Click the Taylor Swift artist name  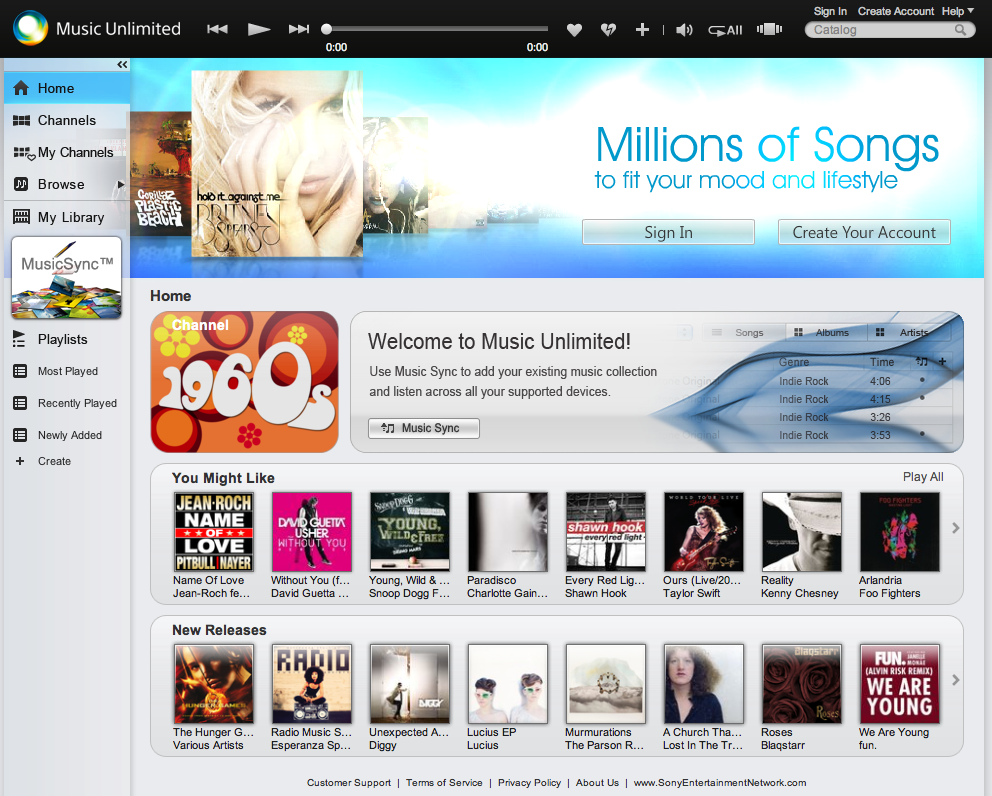(691, 594)
